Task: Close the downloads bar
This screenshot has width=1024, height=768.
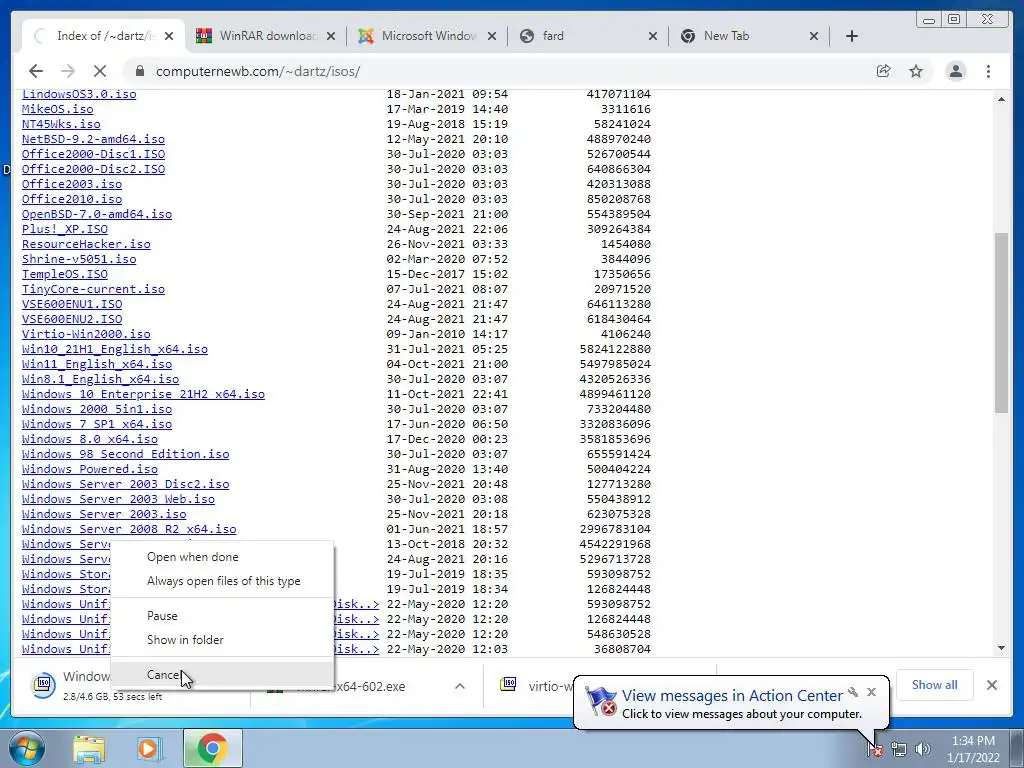Action: tap(992, 685)
